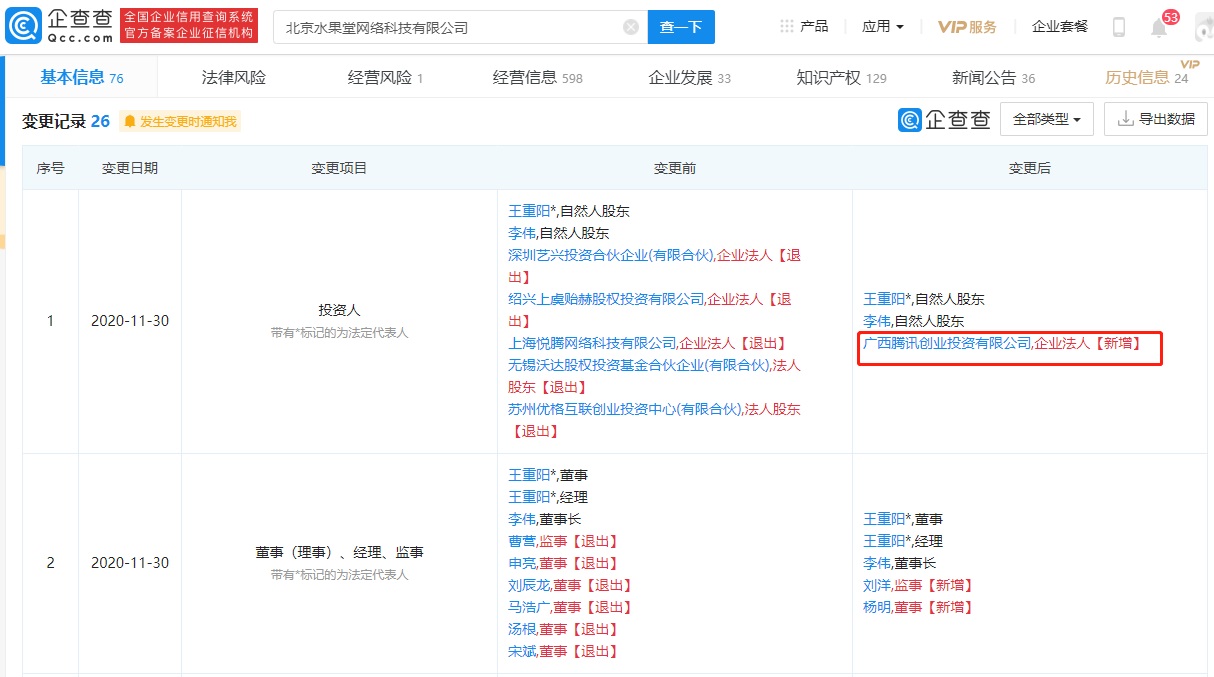The height and width of the screenshot is (677, 1214).
Task: Expand the 应用 dropdown menu
Action: click(883, 27)
